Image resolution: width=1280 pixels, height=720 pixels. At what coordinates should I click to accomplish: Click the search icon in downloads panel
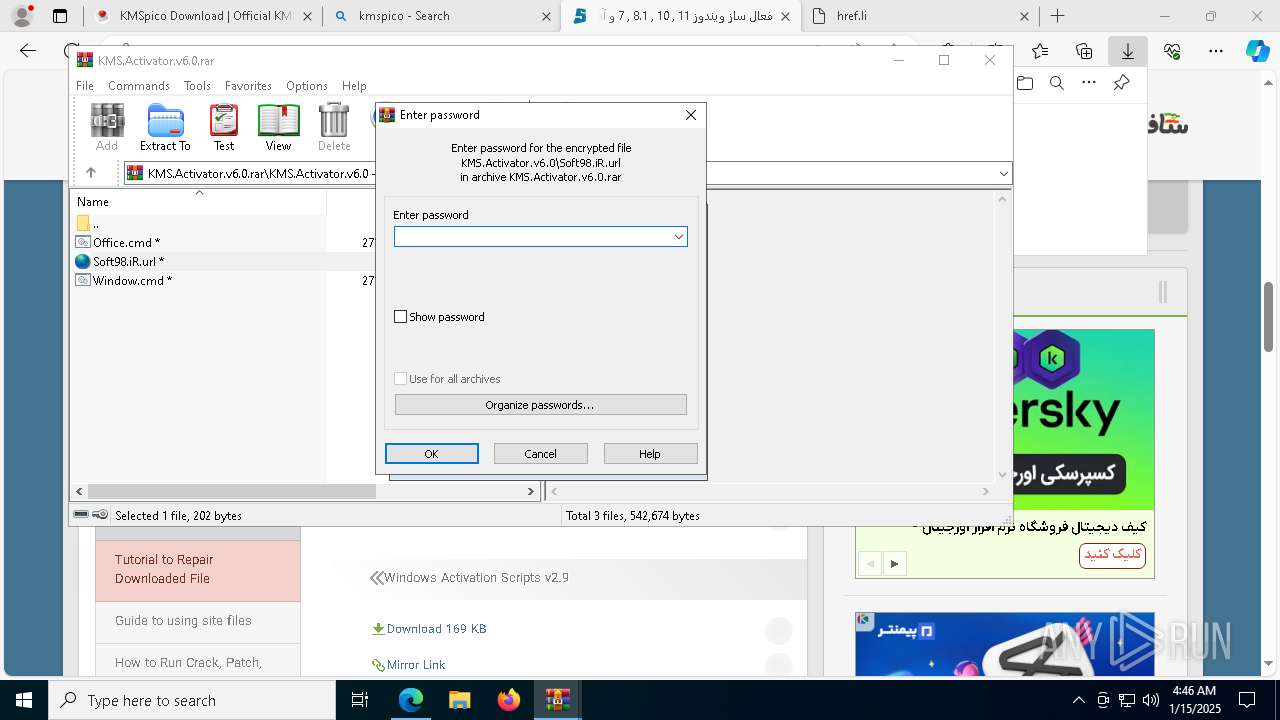[1057, 83]
